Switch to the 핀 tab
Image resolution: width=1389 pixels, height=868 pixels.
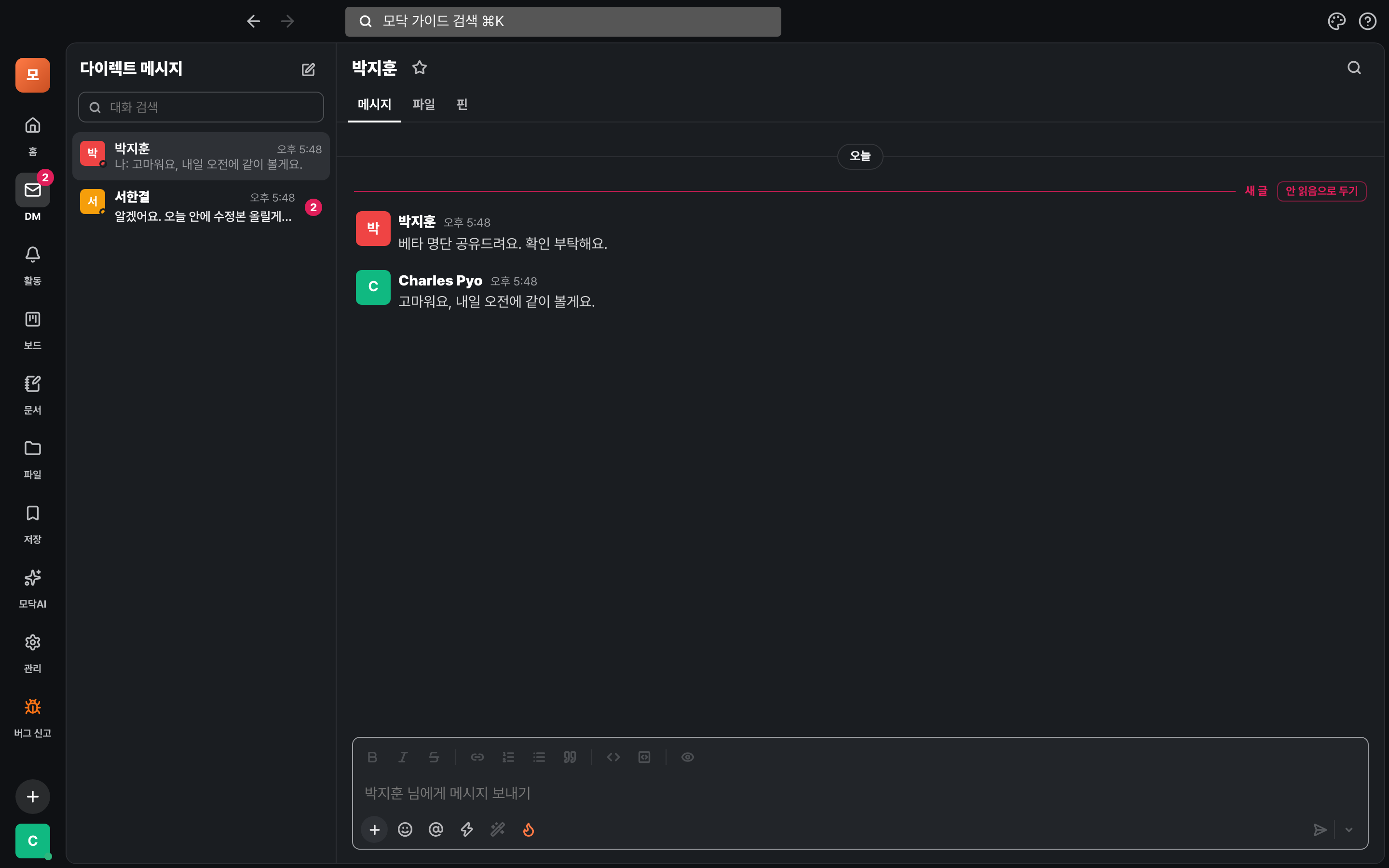pos(462,105)
